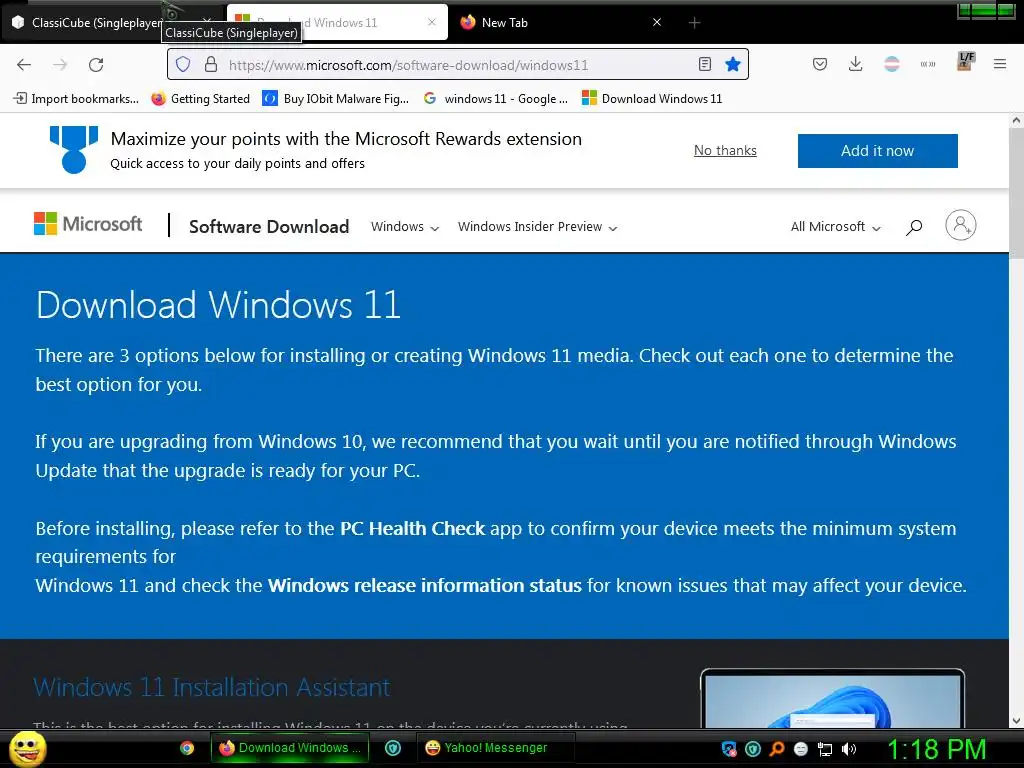
Task: Focus the address bar URL field
Action: click(457, 65)
